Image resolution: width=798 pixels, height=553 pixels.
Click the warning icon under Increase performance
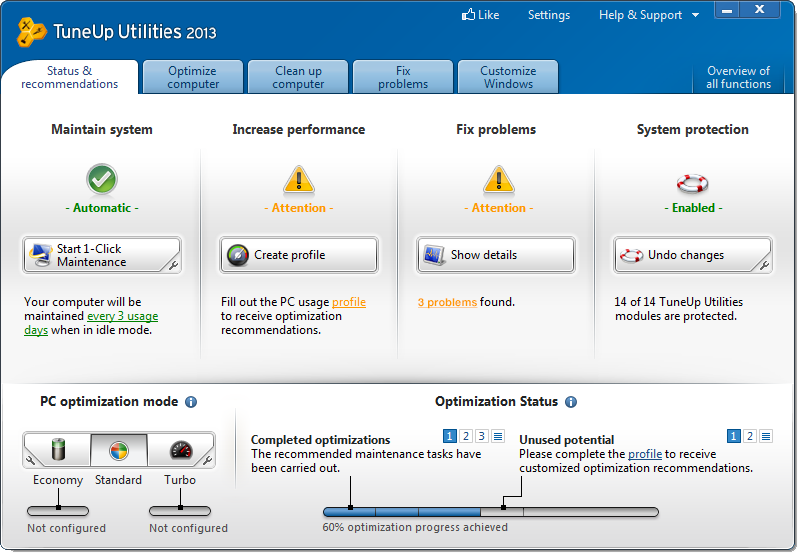tap(299, 180)
